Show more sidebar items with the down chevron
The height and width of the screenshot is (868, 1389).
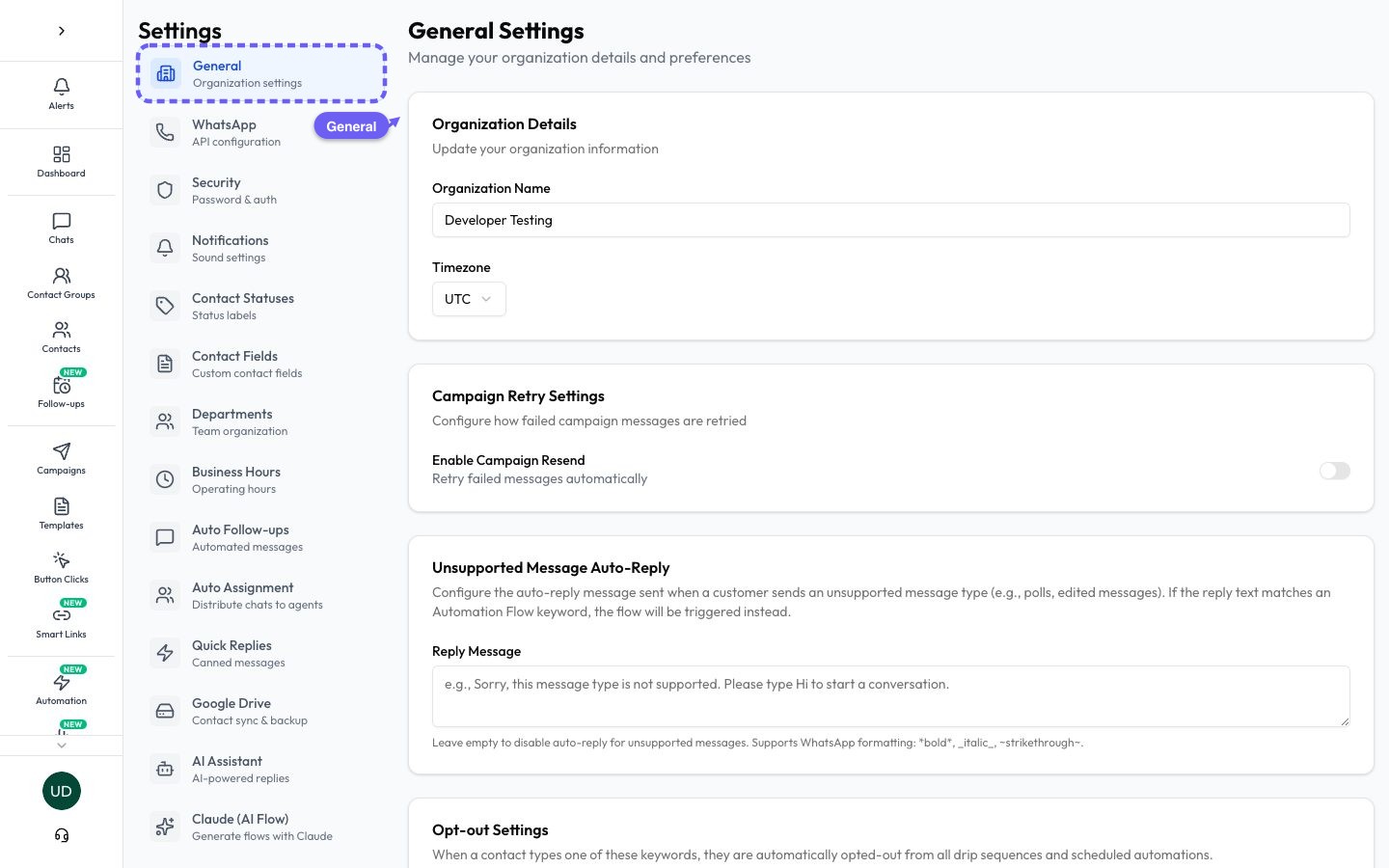coord(62,745)
